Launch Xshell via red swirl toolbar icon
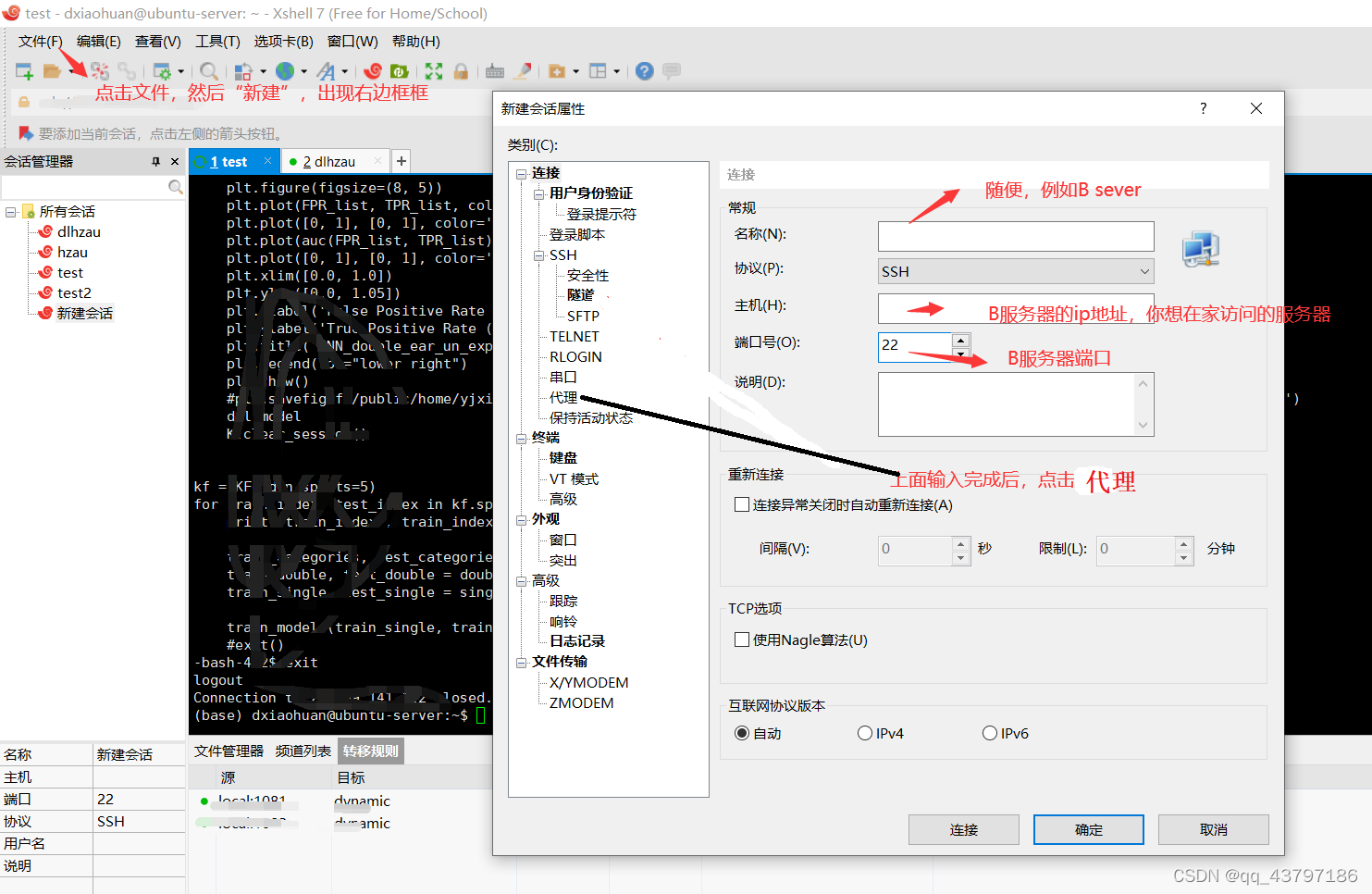 point(373,71)
